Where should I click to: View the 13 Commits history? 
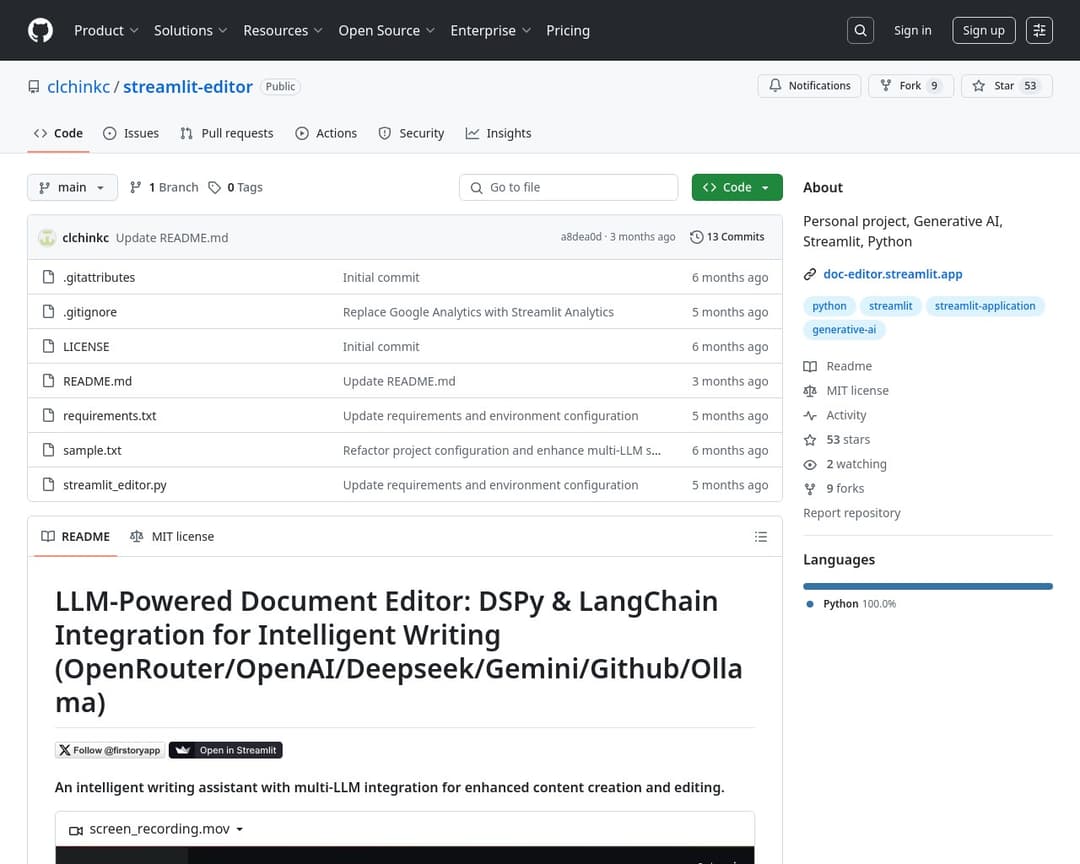[727, 237]
